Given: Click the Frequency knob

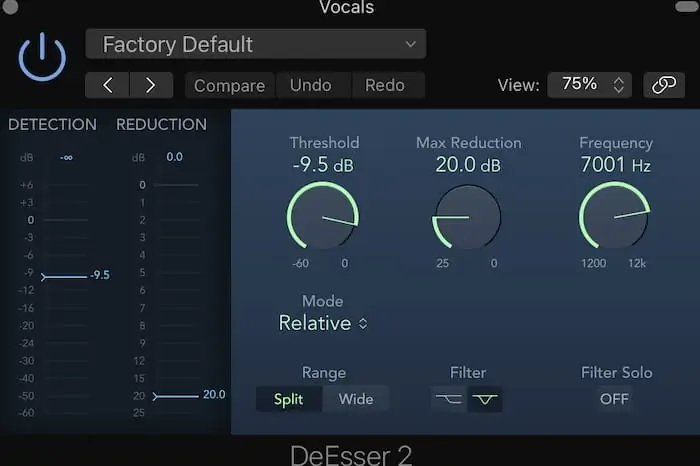Looking at the screenshot, I should click(615, 216).
